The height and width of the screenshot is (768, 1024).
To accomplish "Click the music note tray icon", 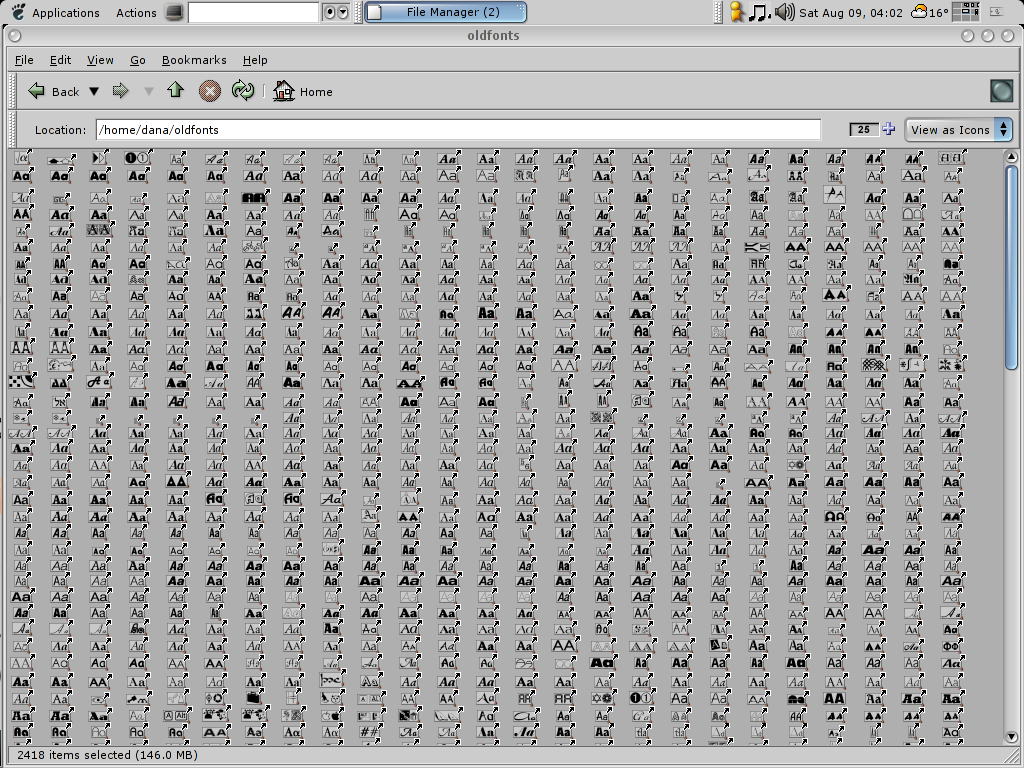I will (760, 13).
